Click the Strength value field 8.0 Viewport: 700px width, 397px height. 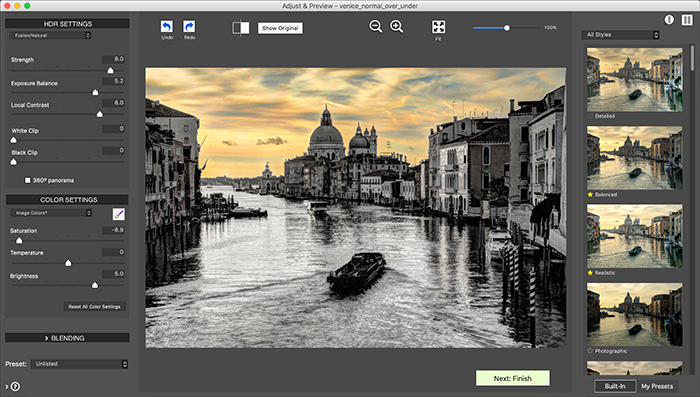click(113, 59)
